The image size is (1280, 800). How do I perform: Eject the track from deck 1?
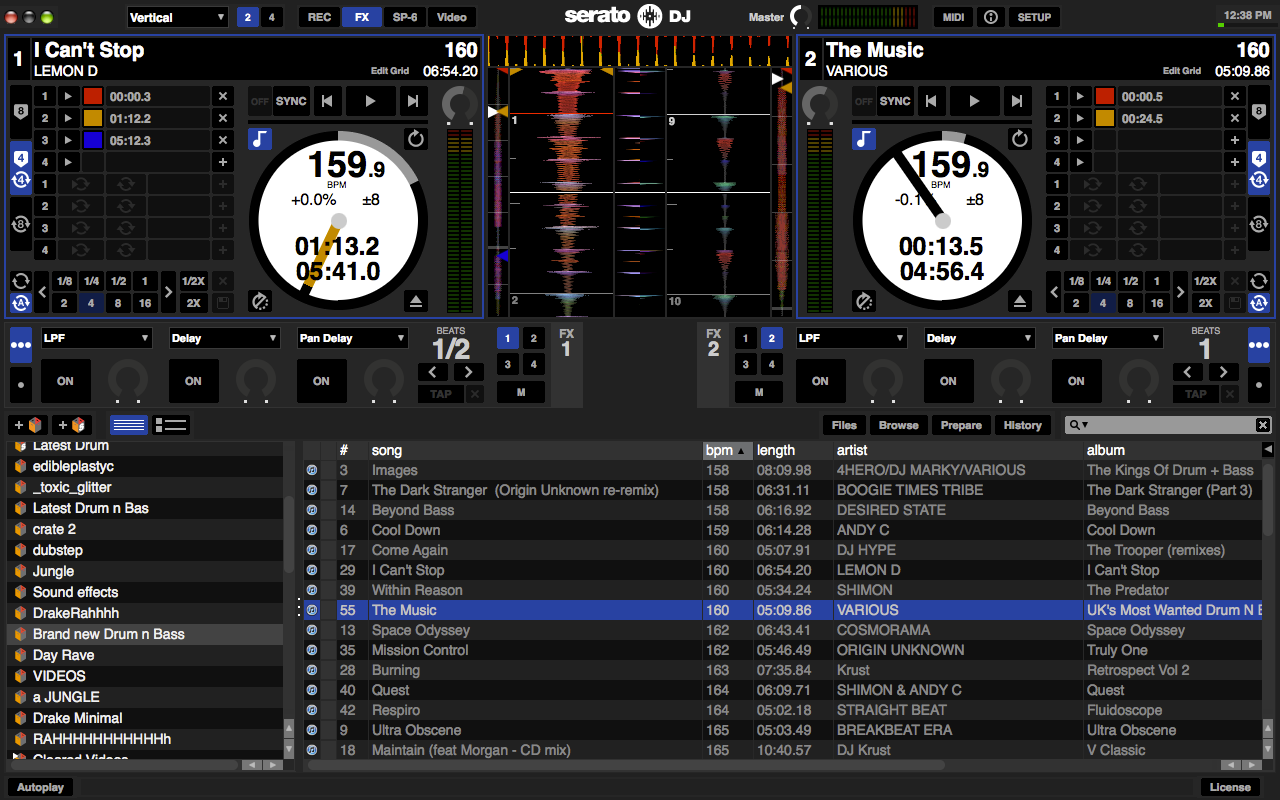coord(416,301)
